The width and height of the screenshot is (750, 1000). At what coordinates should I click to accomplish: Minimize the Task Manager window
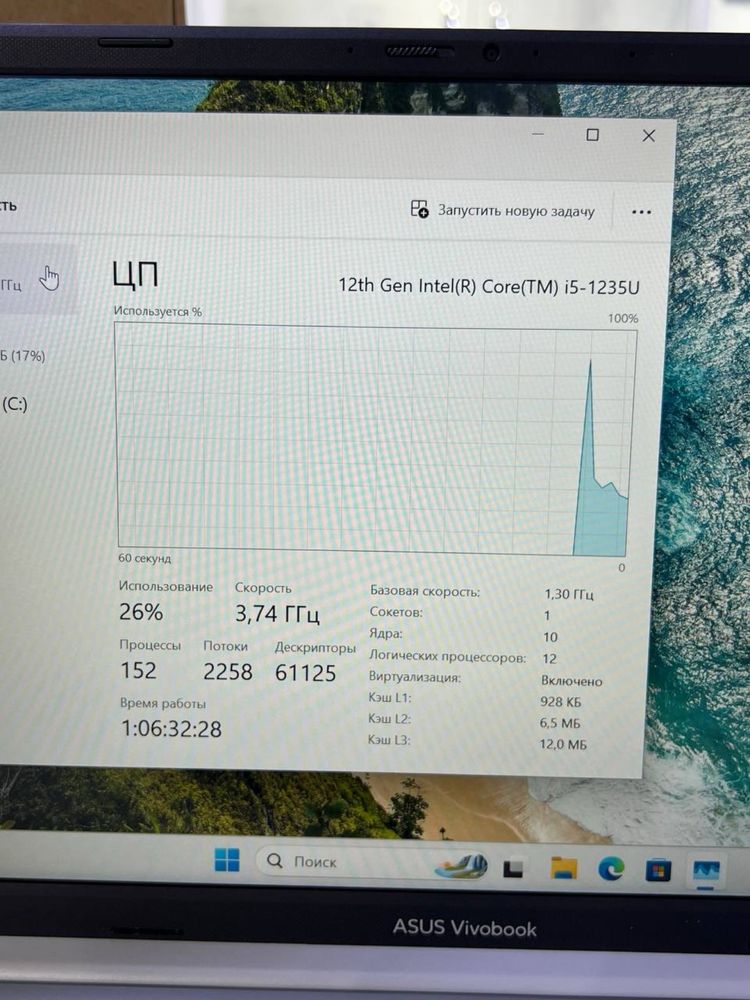tap(538, 134)
